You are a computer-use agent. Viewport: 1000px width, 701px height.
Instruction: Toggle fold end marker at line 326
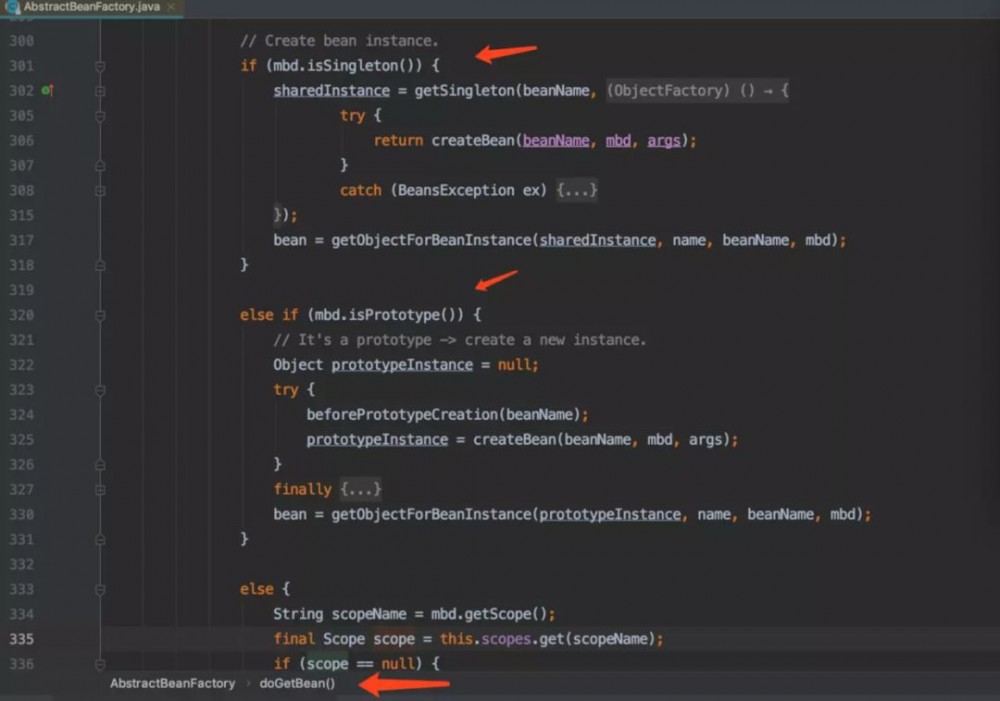[100, 465]
